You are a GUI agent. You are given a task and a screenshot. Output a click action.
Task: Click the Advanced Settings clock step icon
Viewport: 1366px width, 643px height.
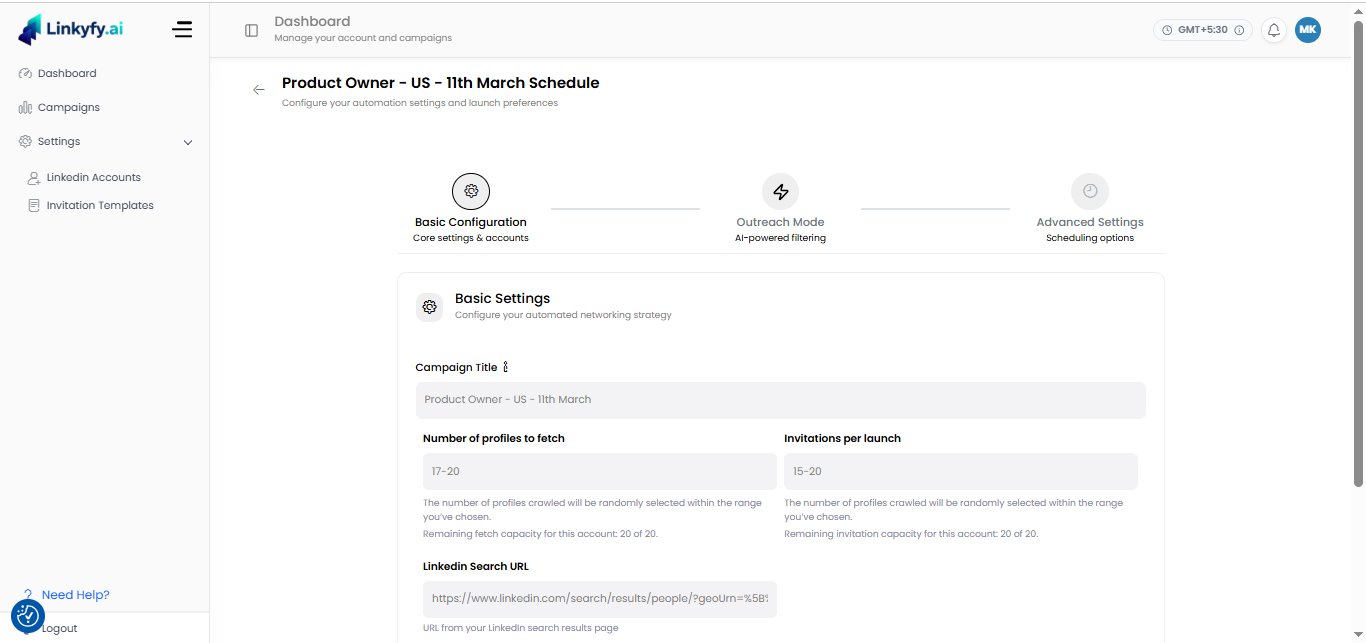pos(1090,191)
